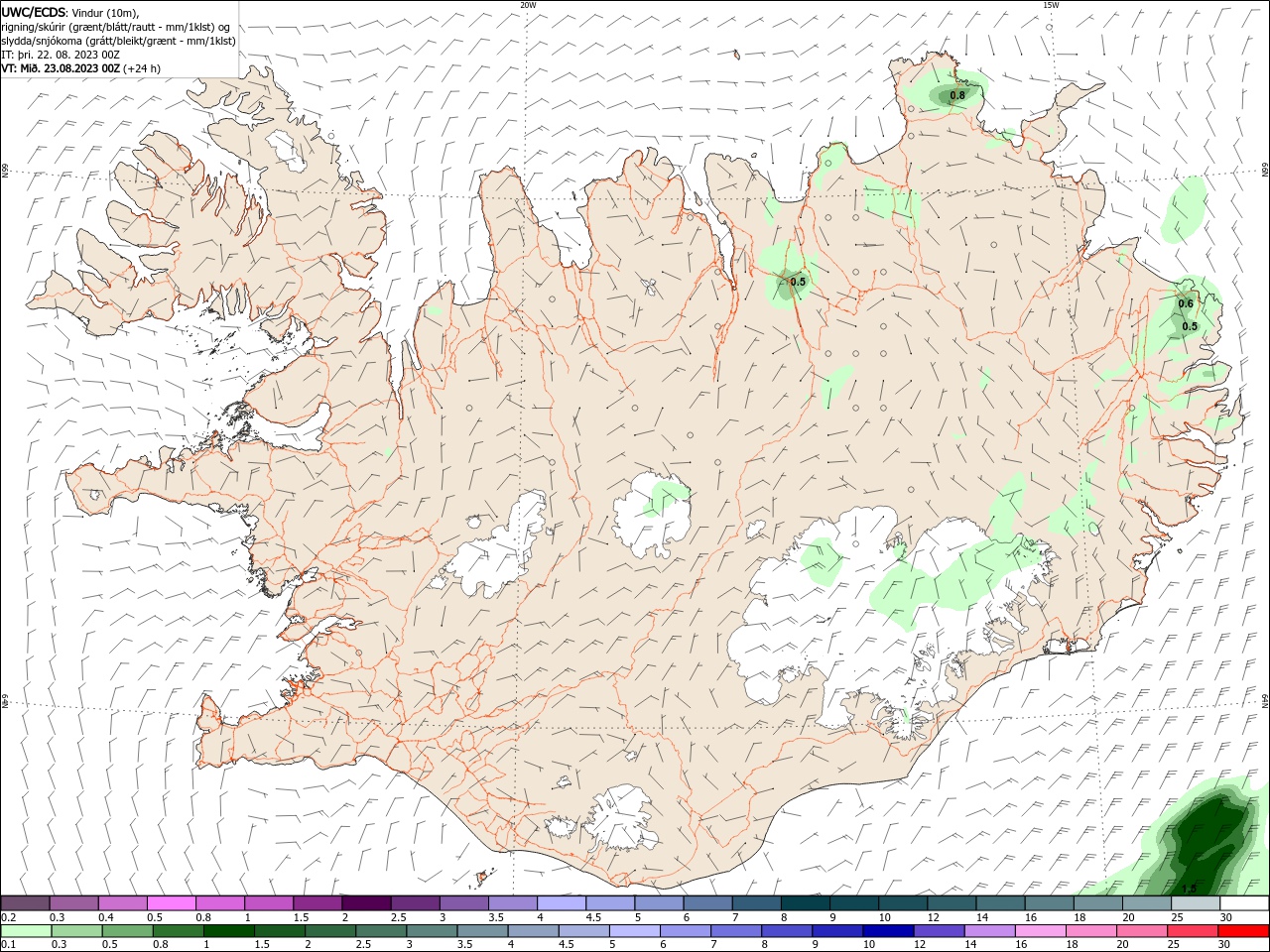Image resolution: width=1270 pixels, height=952 pixels.
Task: Click the hot pink swatch labeled 25 in bottom legend row
Action: [x=1193, y=931]
